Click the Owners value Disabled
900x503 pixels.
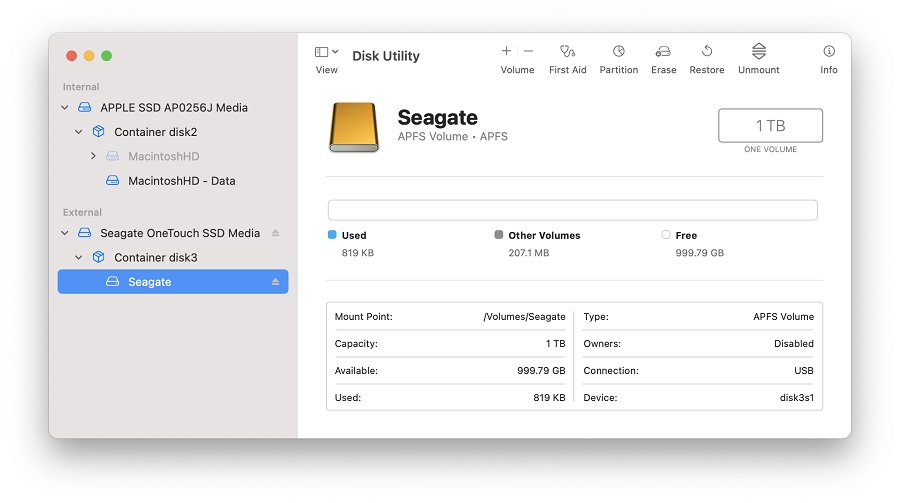point(793,344)
